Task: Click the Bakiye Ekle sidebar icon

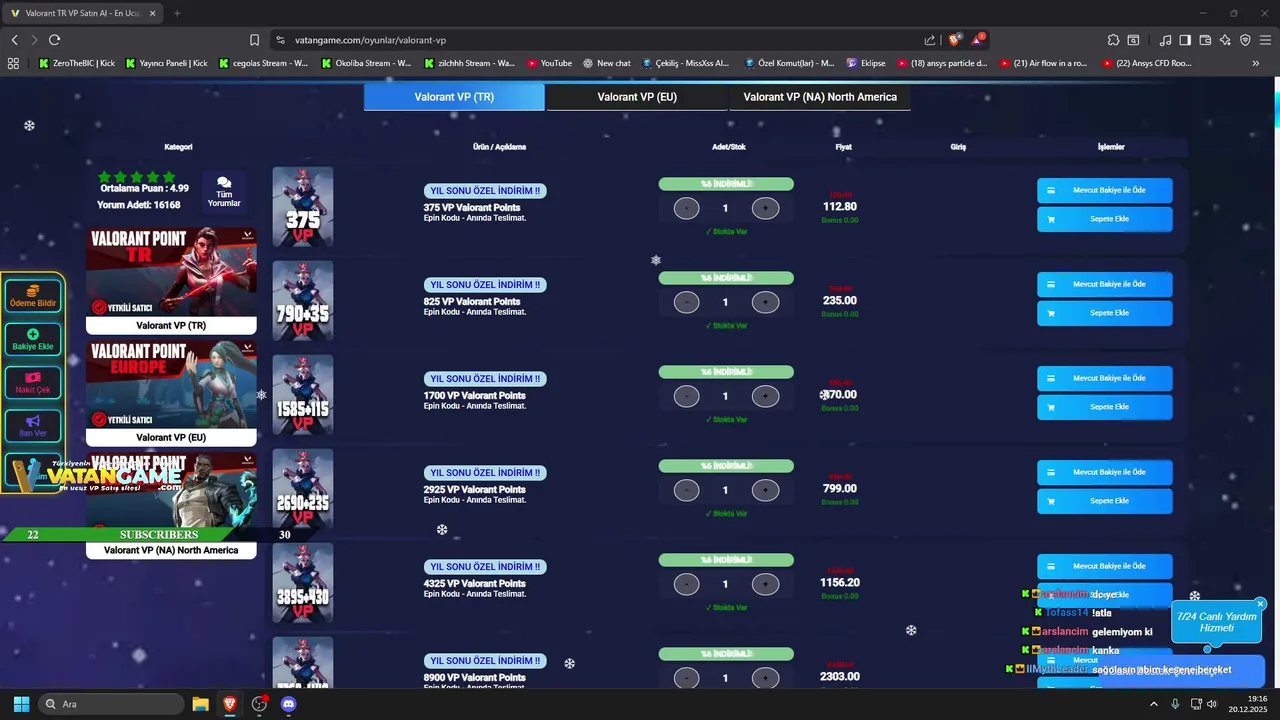Action: 33,339
